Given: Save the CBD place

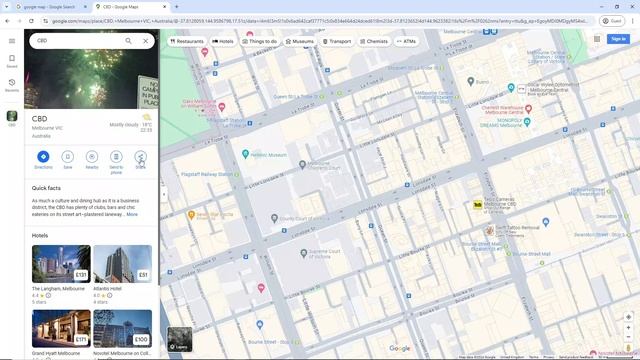Looking at the screenshot, I should point(68,160).
